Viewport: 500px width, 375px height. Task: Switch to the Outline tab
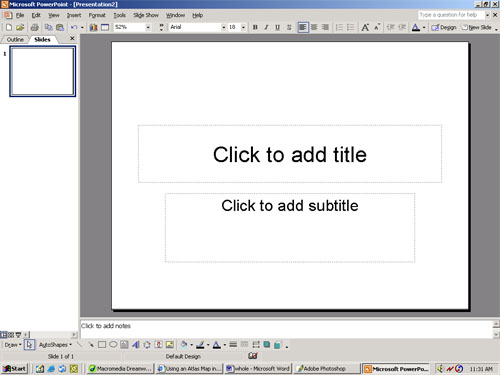[15, 39]
